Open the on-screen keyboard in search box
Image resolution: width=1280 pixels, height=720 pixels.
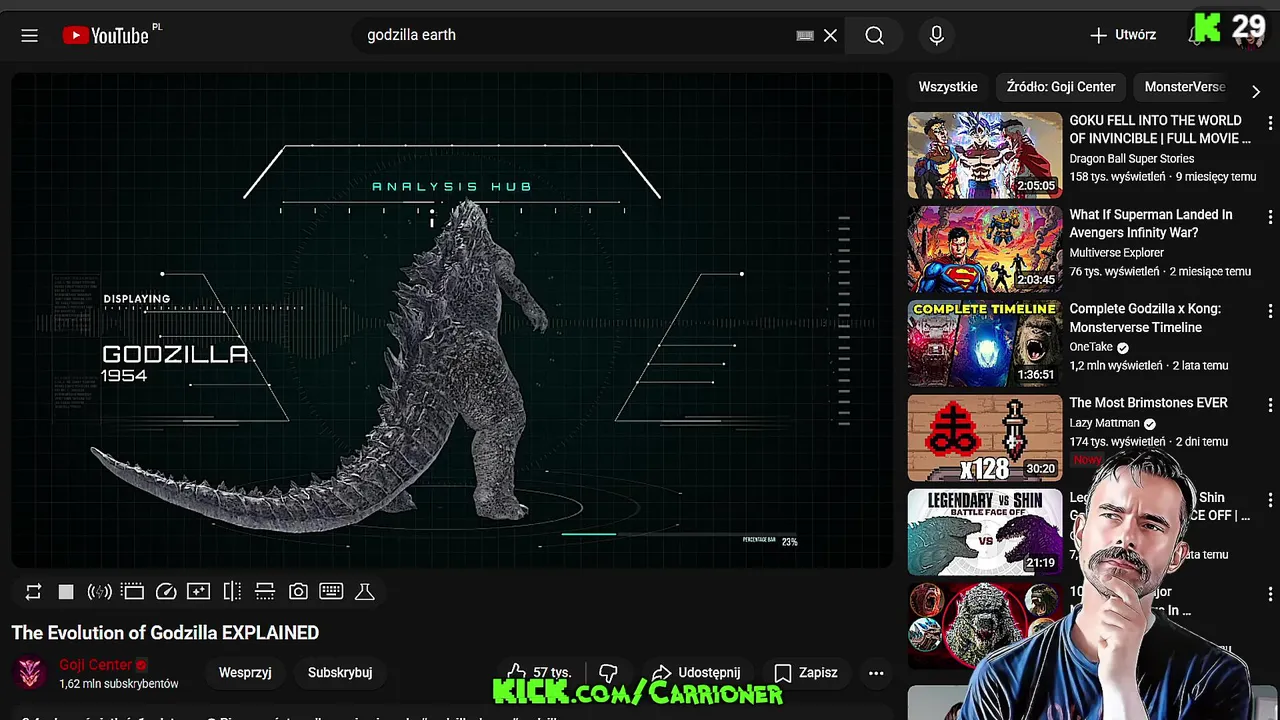pyautogui.click(x=805, y=35)
